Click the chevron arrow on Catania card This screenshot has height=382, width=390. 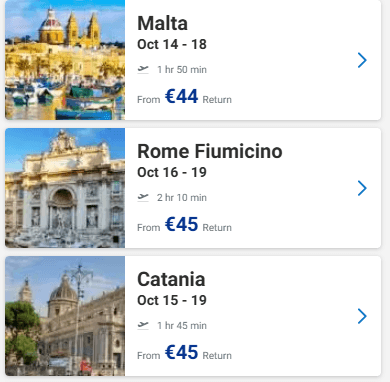[x=362, y=316]
